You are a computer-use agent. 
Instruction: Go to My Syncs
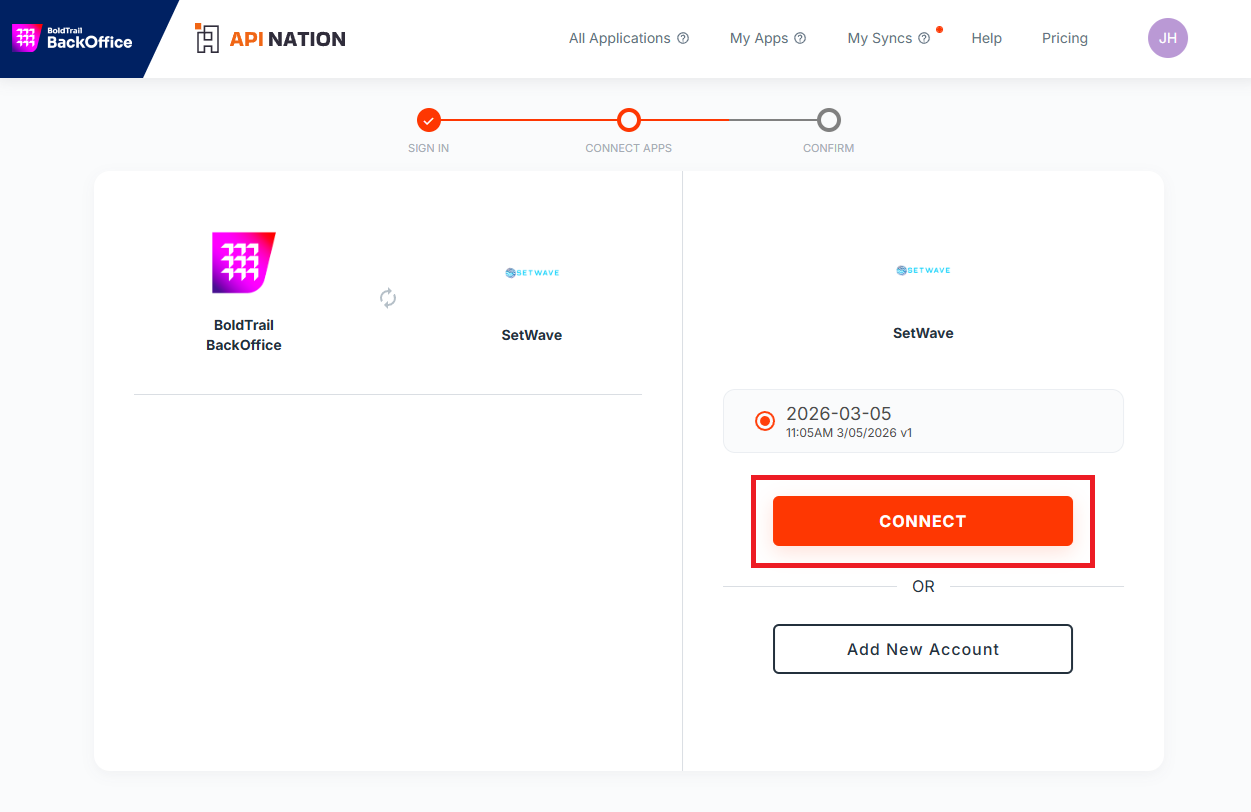point(879,39)
